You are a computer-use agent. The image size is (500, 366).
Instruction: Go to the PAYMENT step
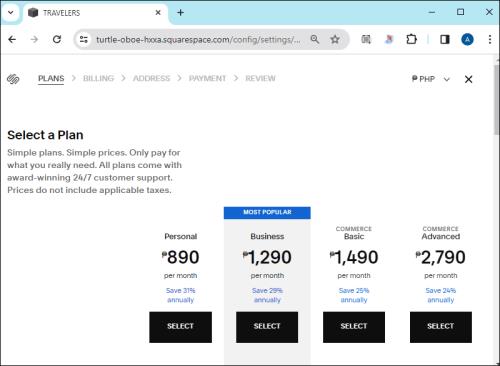(207, 79)
